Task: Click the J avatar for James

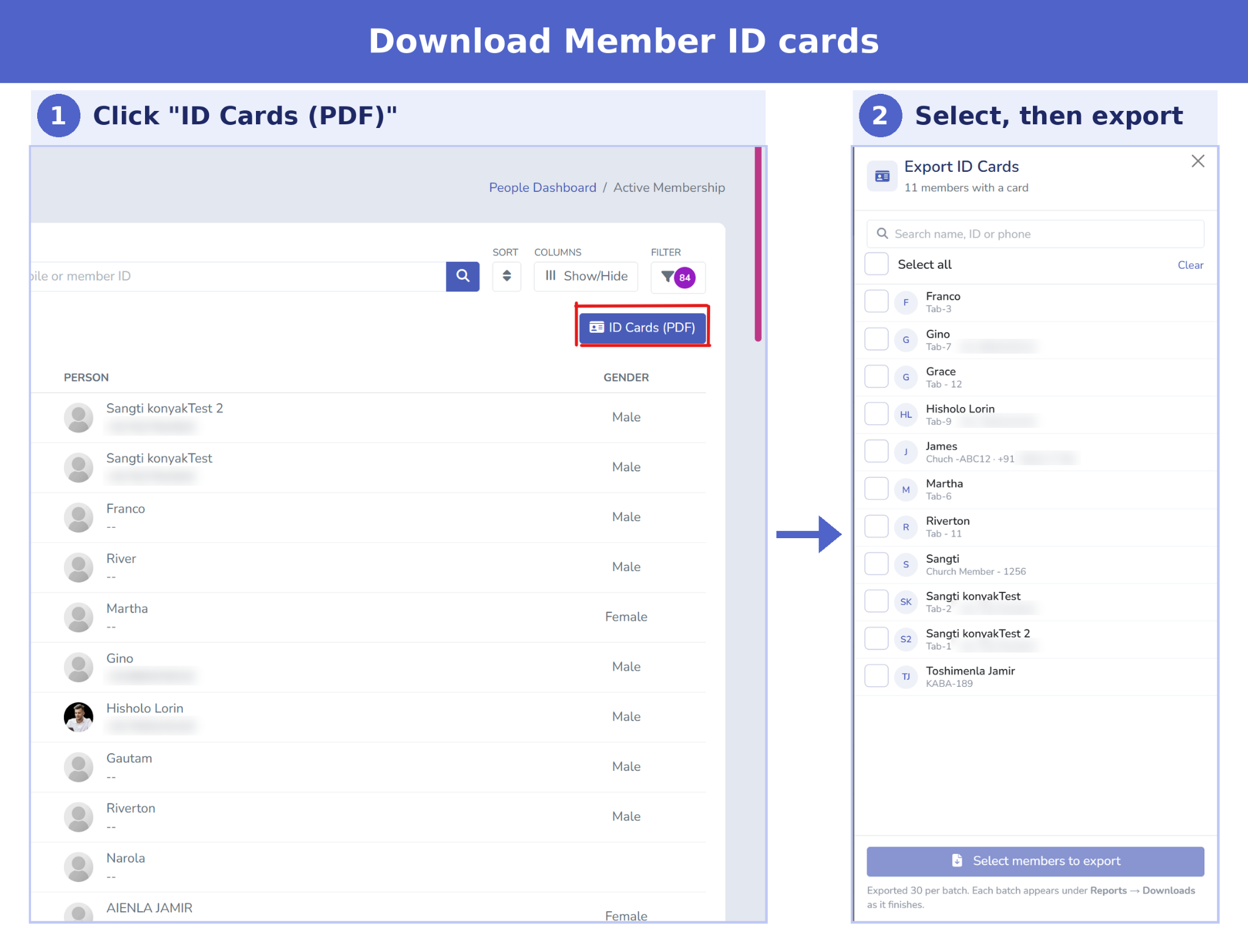Action: pos(906,452)
